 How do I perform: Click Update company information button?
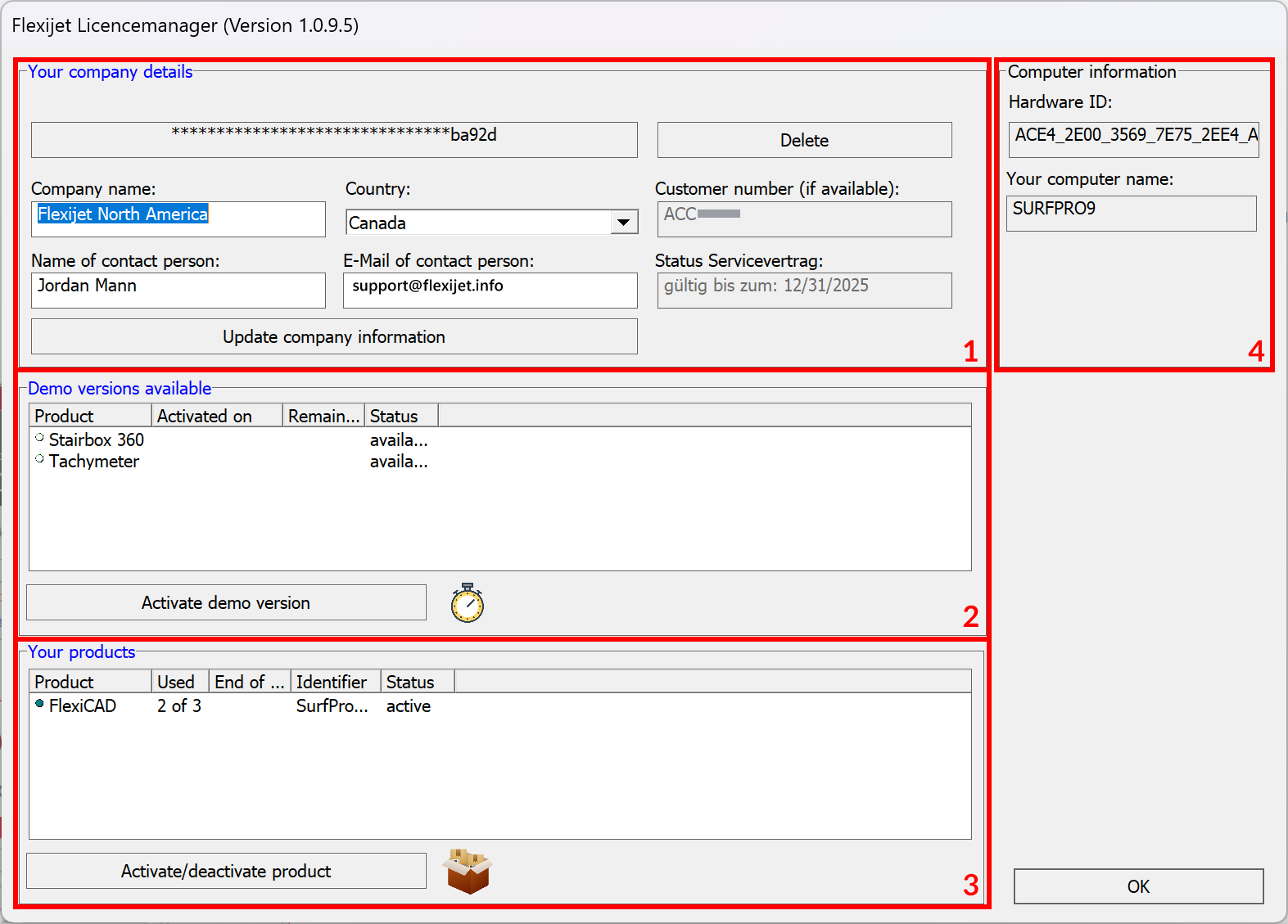pos(334,336)
